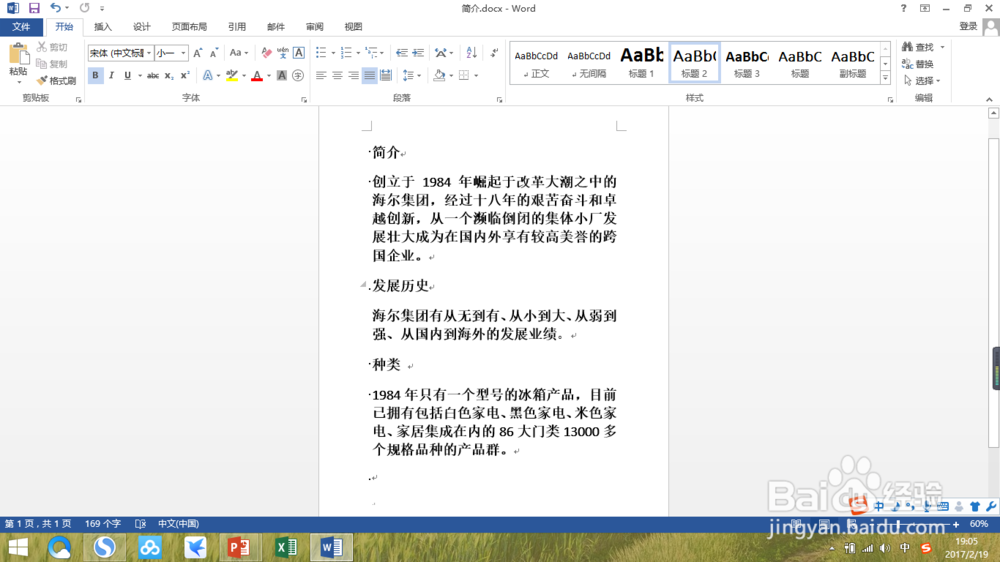Increase font size with the grow icon
This screenshot has width=1000, height=562.
pyautogui.click(x=198, y=53)
